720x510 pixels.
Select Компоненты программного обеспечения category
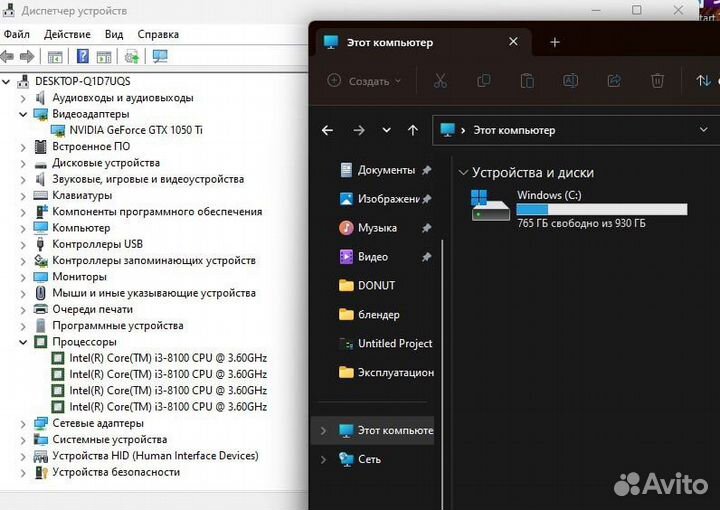(157, 212)
